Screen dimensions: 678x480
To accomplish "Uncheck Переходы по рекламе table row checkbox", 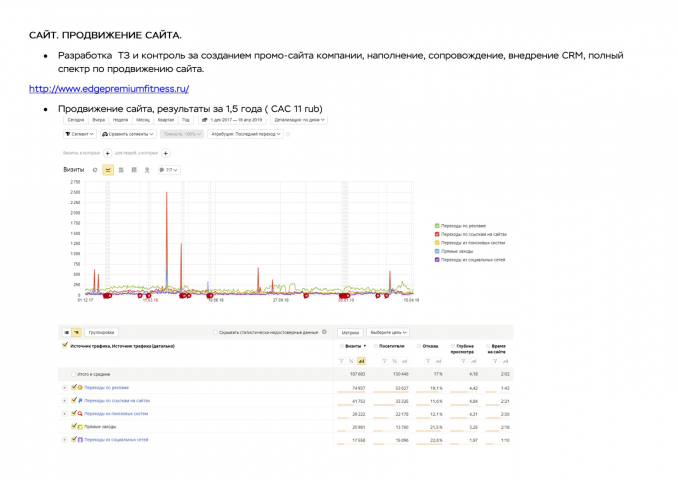I will (x=74, y=387).
